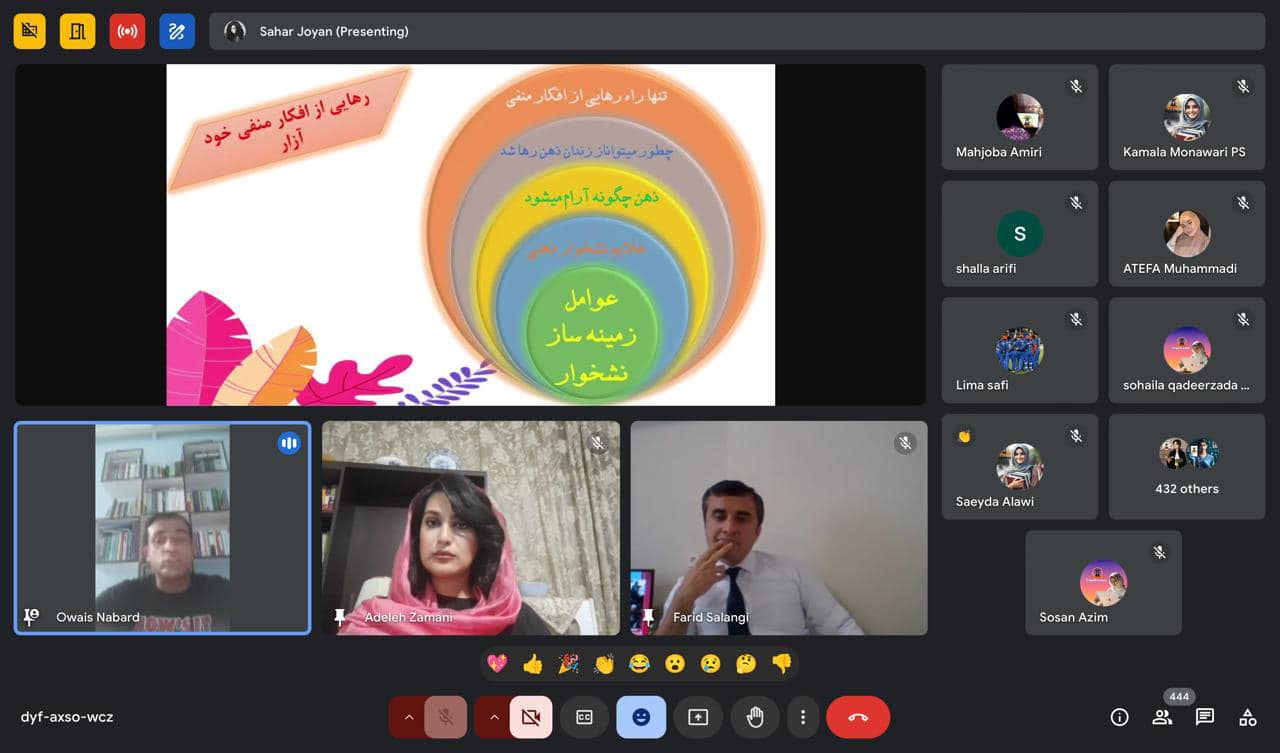Click the yellow captions-off icon at top left
The height and width of the screenshot is (753, 1280).
(x=29, y=31)
